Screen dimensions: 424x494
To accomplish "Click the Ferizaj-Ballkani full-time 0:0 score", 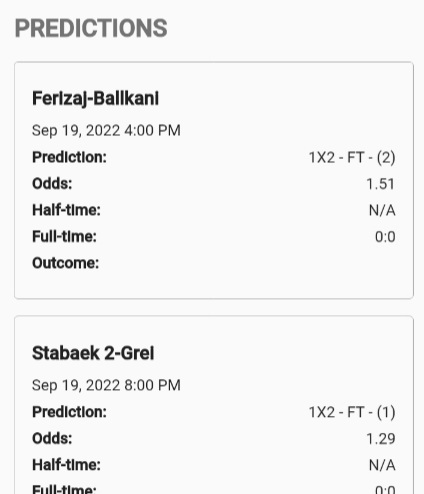I will tap(385, 237).
